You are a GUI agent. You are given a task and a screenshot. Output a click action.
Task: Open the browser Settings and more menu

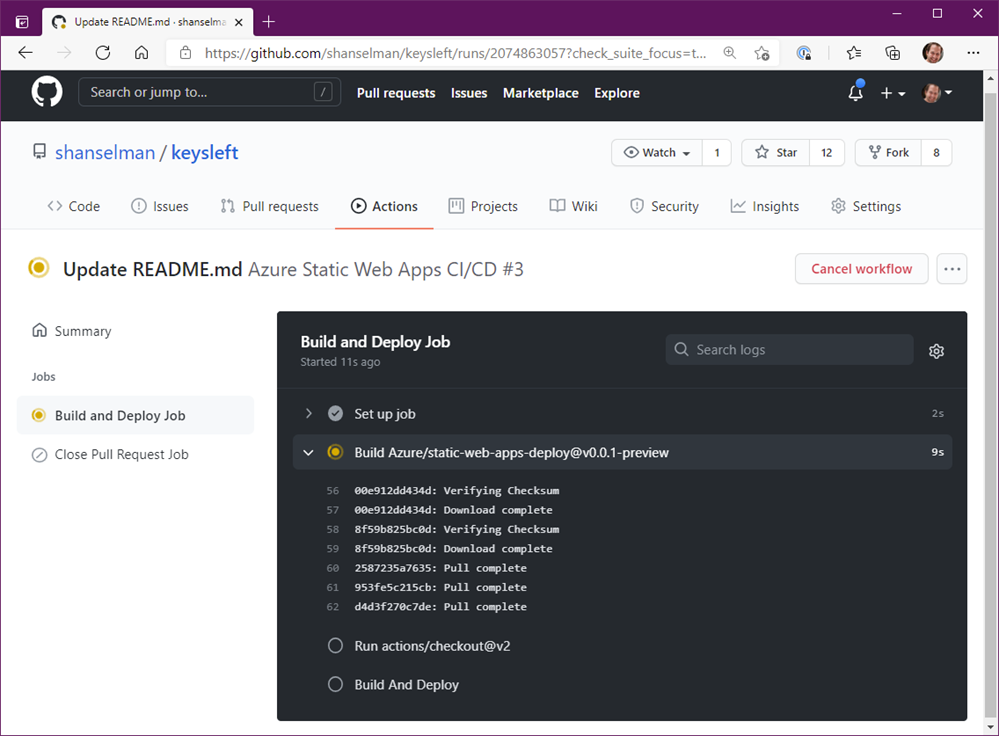[973, 53]
